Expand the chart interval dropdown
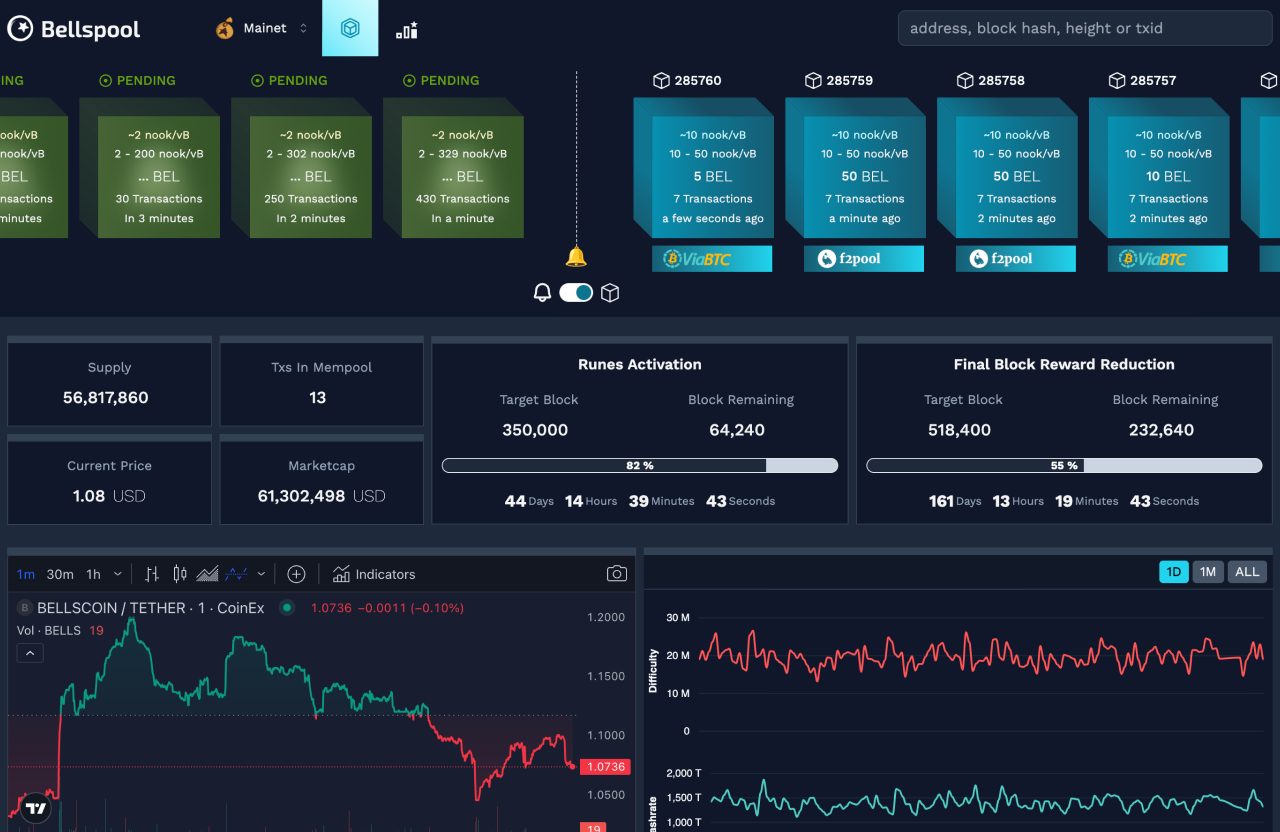 pos(118,574)
